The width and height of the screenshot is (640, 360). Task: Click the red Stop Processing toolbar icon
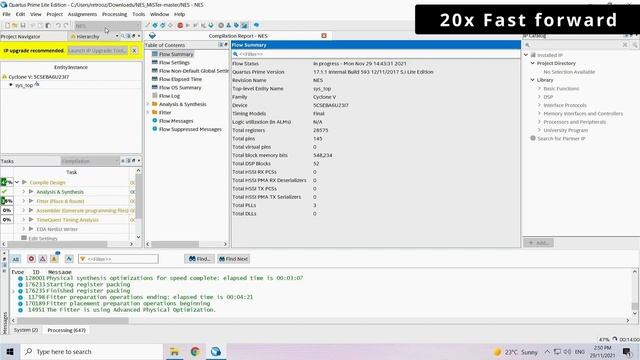(180, 25)
